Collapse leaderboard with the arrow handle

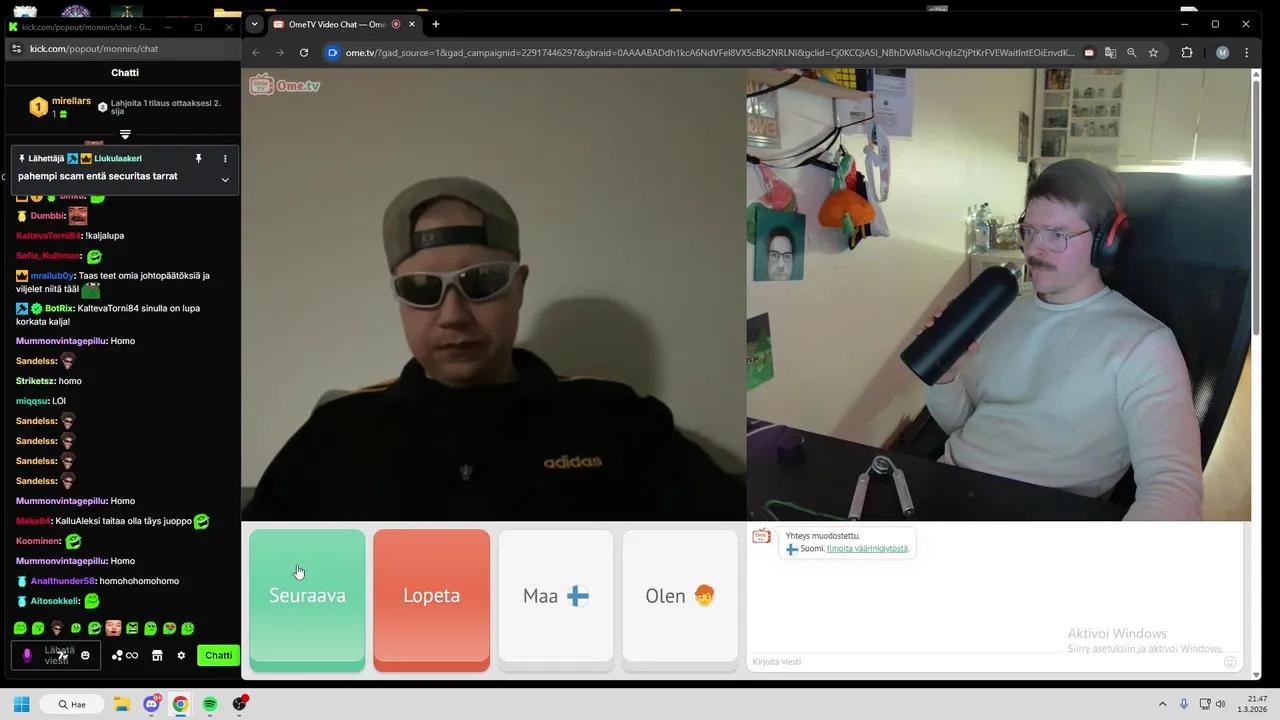pyautogui.click(x=125, y=134)
